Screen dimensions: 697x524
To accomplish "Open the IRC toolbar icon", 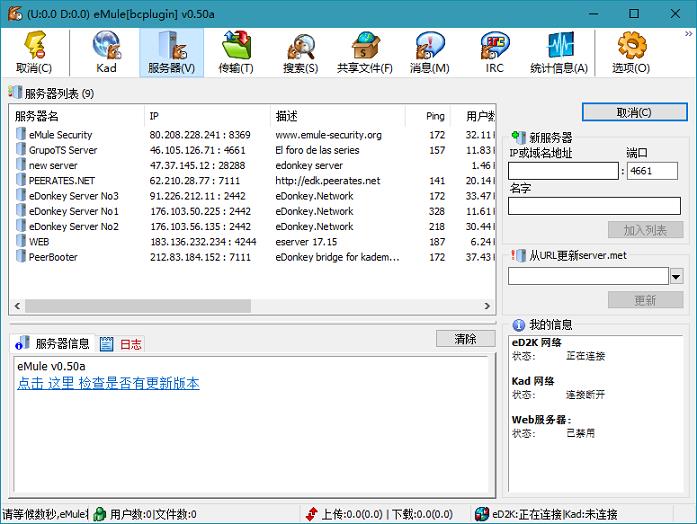I will tap(494, 52).
